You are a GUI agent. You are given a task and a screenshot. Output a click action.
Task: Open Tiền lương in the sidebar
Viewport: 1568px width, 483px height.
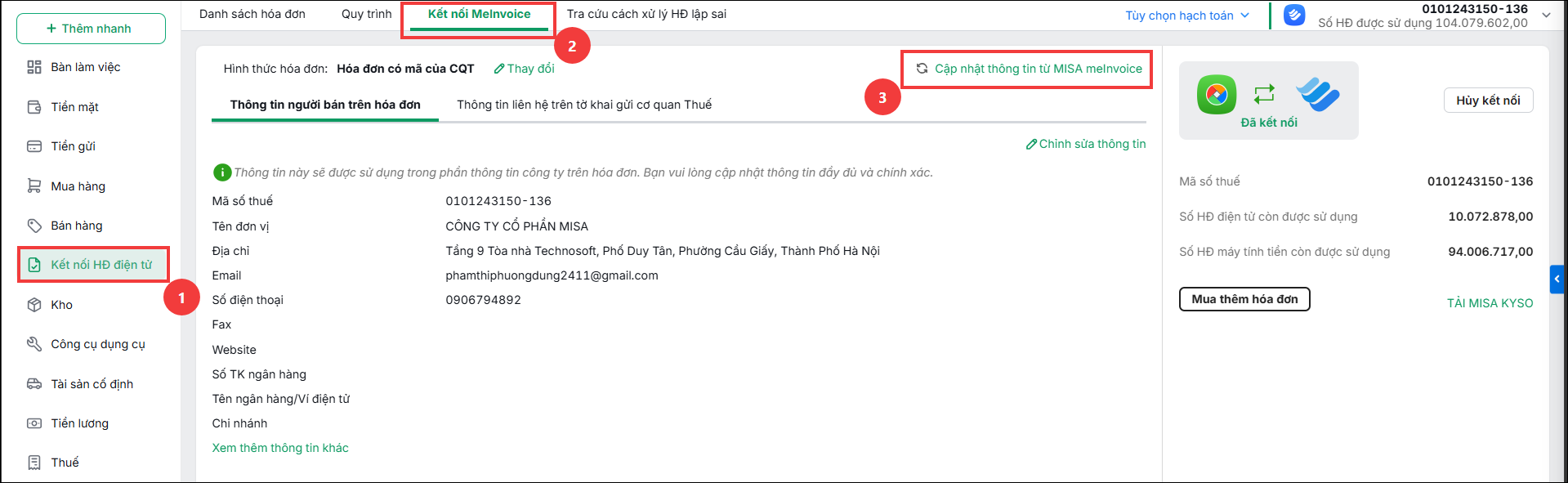pos(79,423)
